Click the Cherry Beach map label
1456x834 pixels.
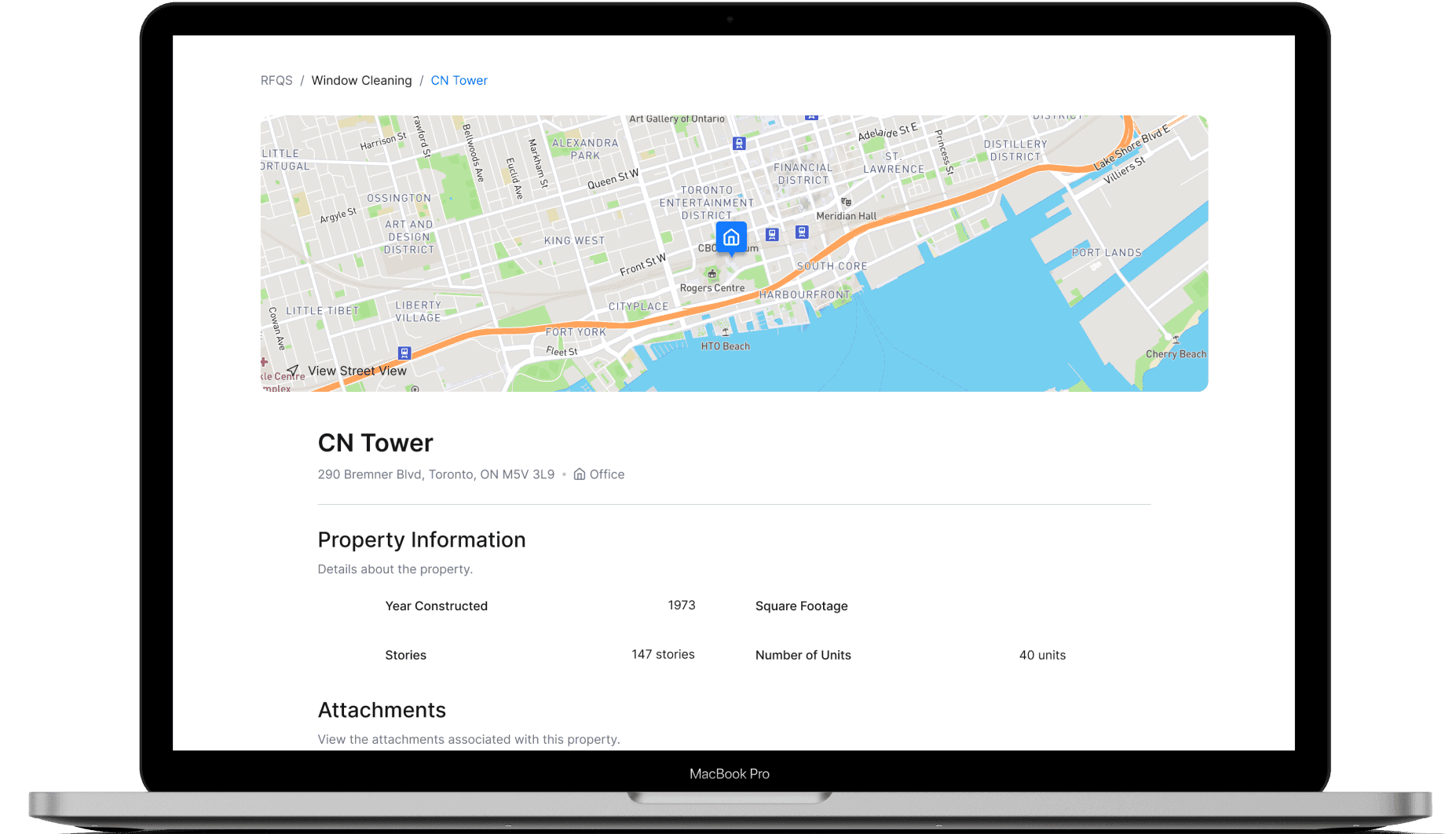1176,354
